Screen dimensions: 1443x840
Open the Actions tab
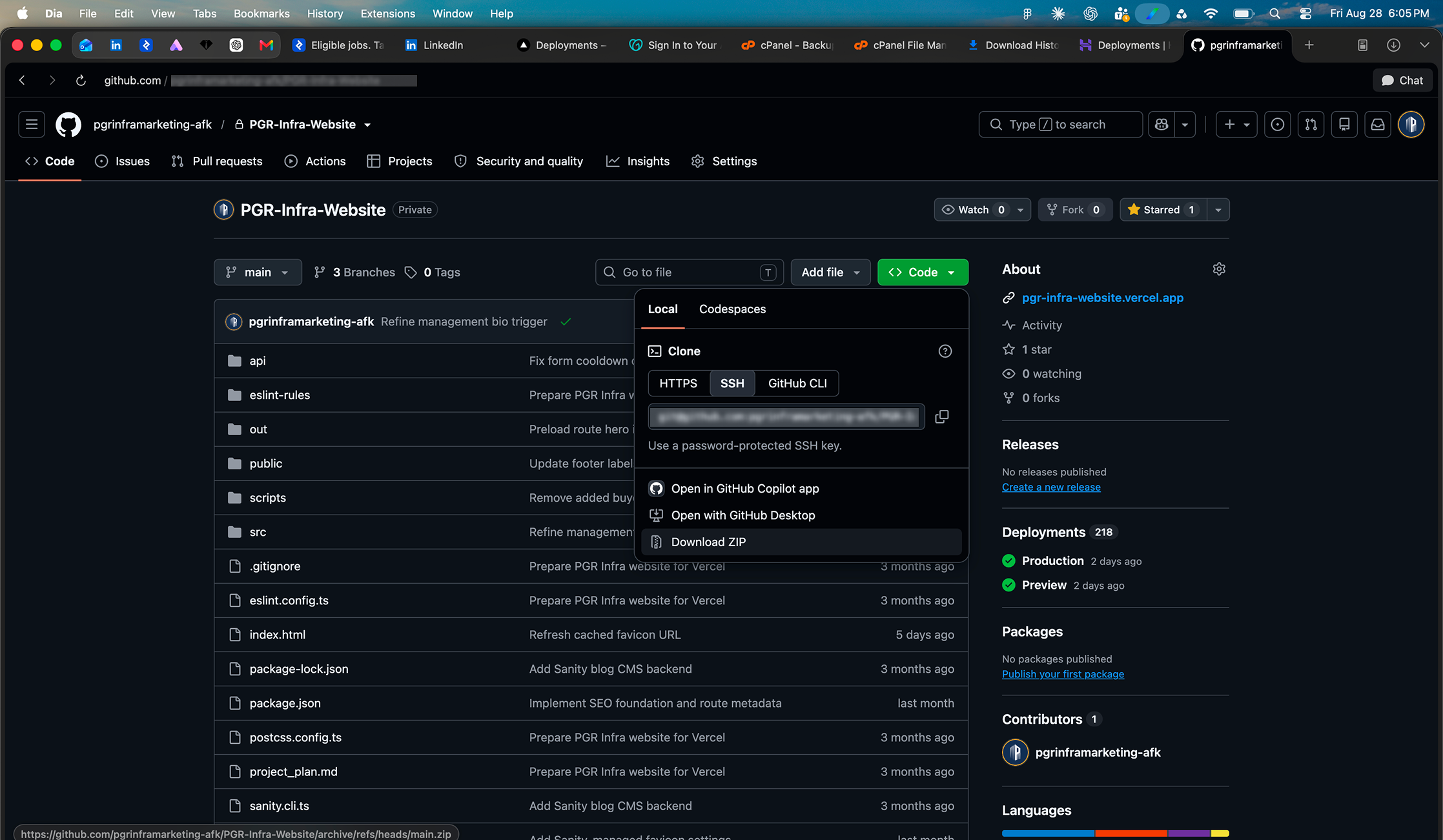tap(315, 161)
